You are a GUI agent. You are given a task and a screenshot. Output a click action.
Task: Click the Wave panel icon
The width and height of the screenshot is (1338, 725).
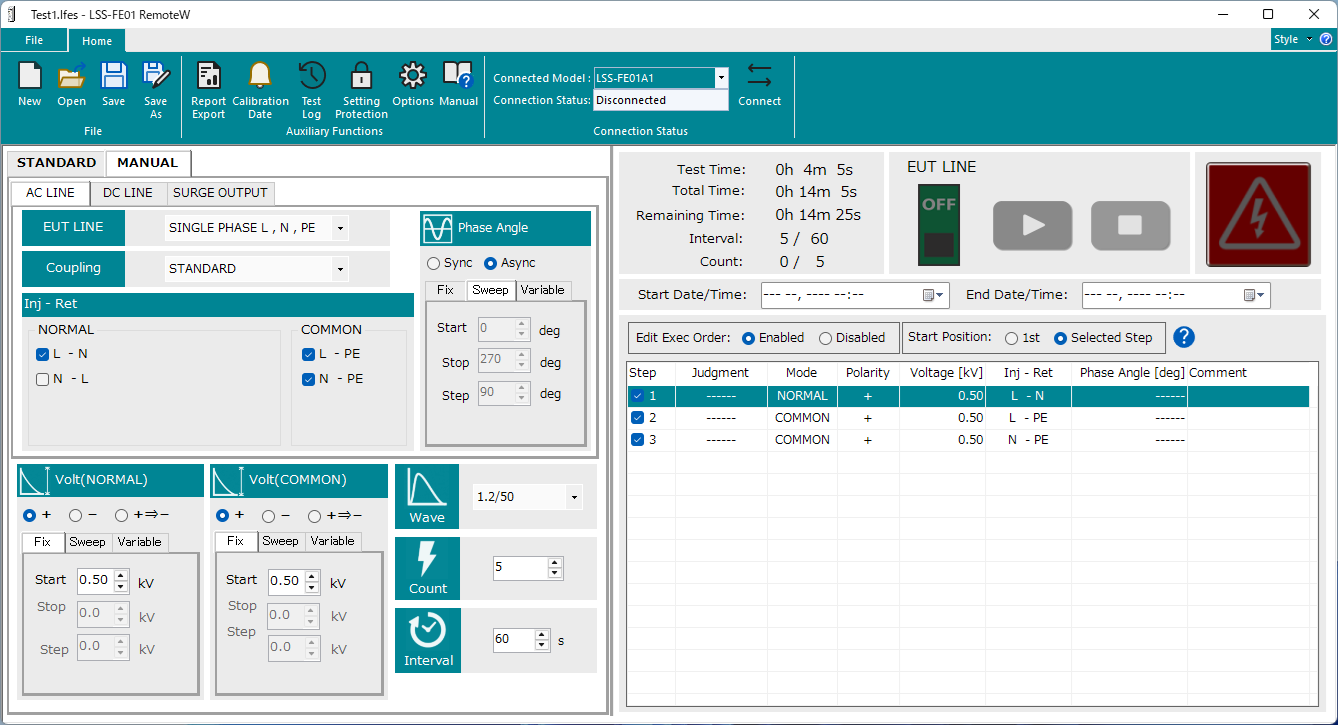[427, 490]
